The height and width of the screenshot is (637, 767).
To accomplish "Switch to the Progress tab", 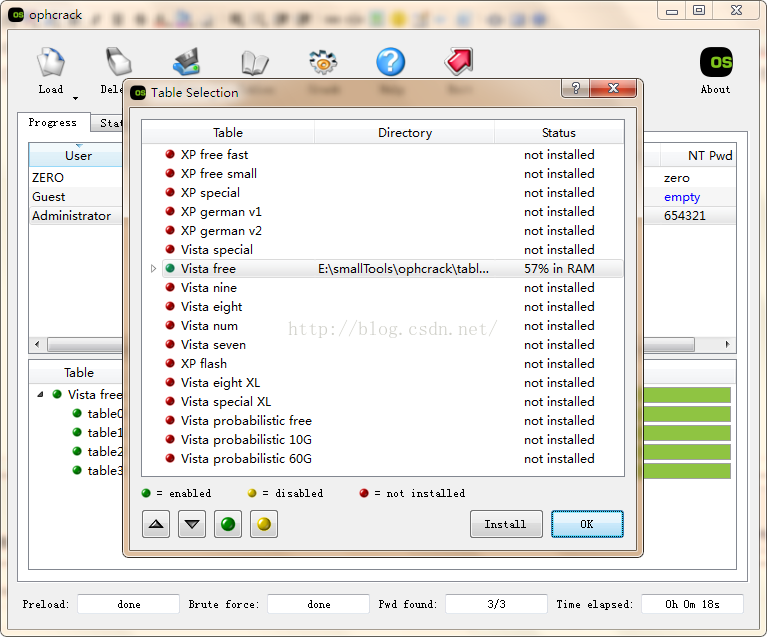I will pyautogui.click(x=53, y=122).
